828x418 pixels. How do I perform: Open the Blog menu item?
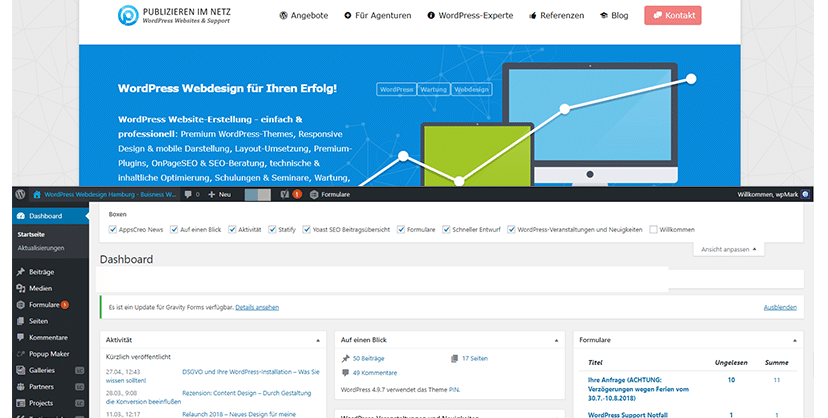tap(614, 15)
